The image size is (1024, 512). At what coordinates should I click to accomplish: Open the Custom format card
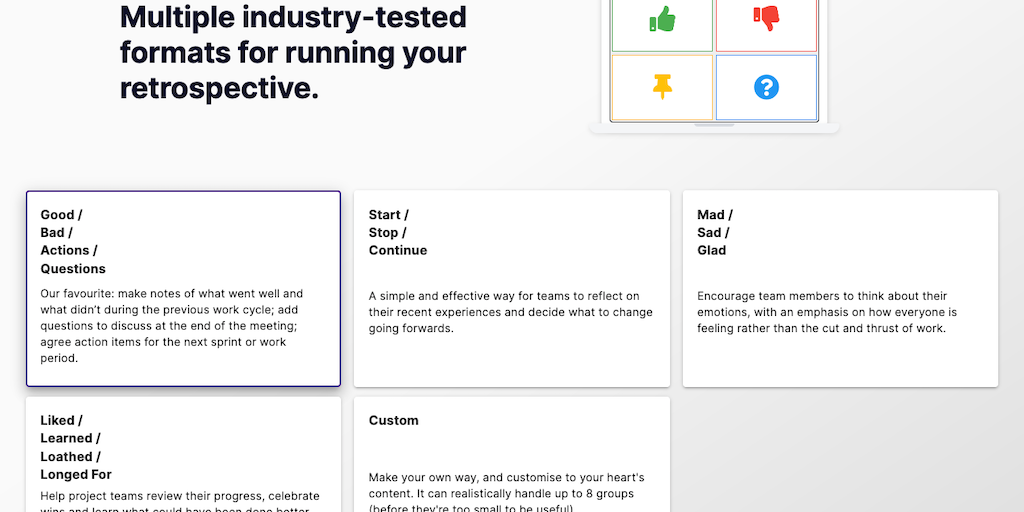[x=511, y=455]
